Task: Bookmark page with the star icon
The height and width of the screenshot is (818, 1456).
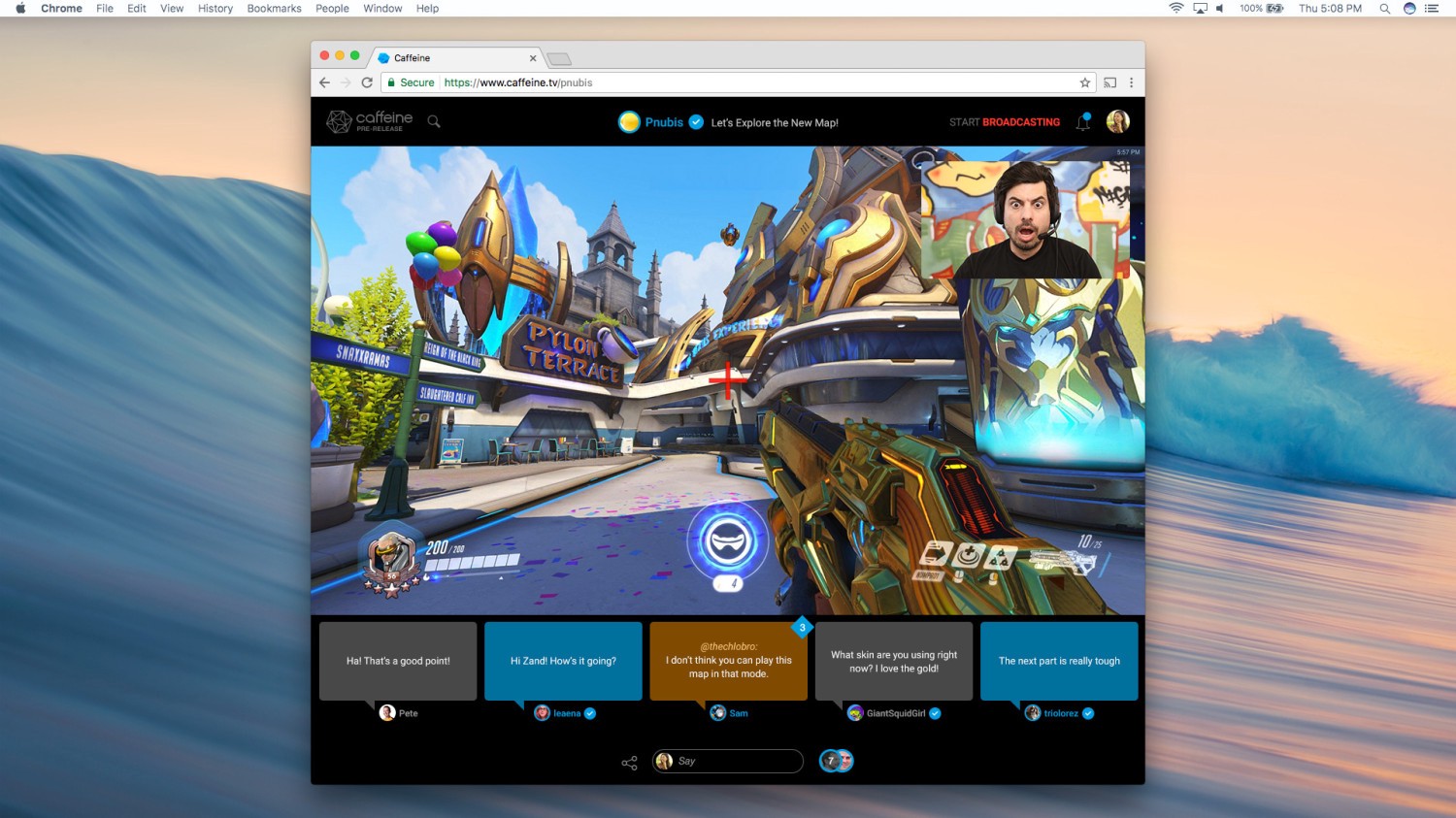Action: coord(1084,82)
